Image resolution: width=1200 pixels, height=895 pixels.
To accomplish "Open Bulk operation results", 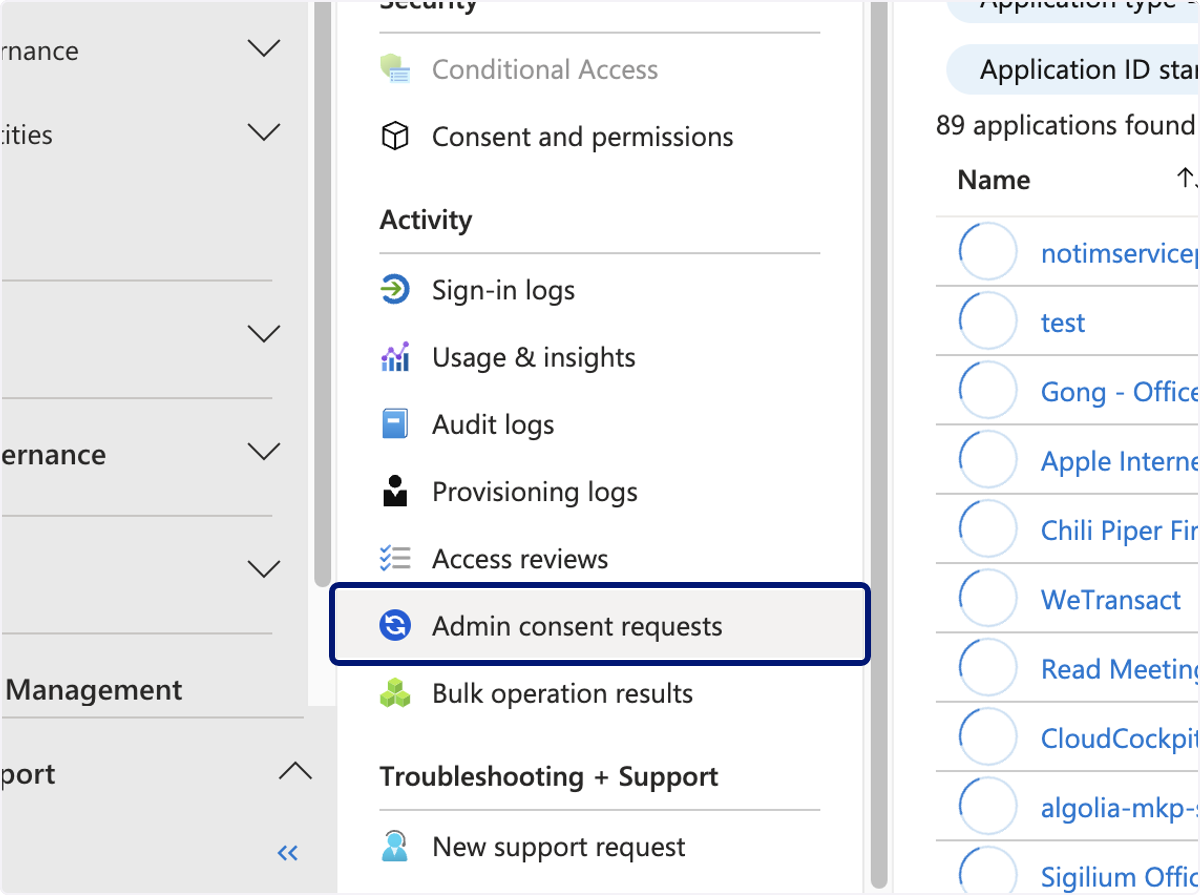I will (562, 693).
